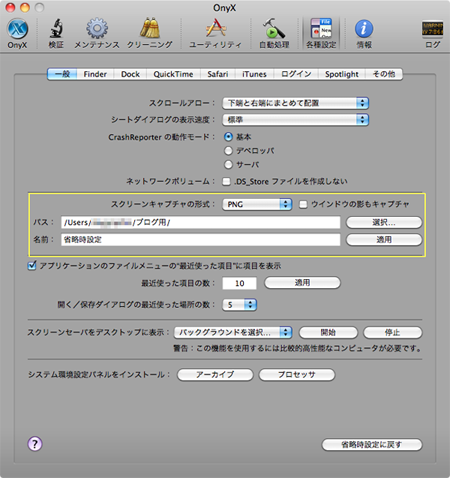Switch to the ログイン tab
The width and height of the screenshot is (450, 478).
[x=296, y=74]
